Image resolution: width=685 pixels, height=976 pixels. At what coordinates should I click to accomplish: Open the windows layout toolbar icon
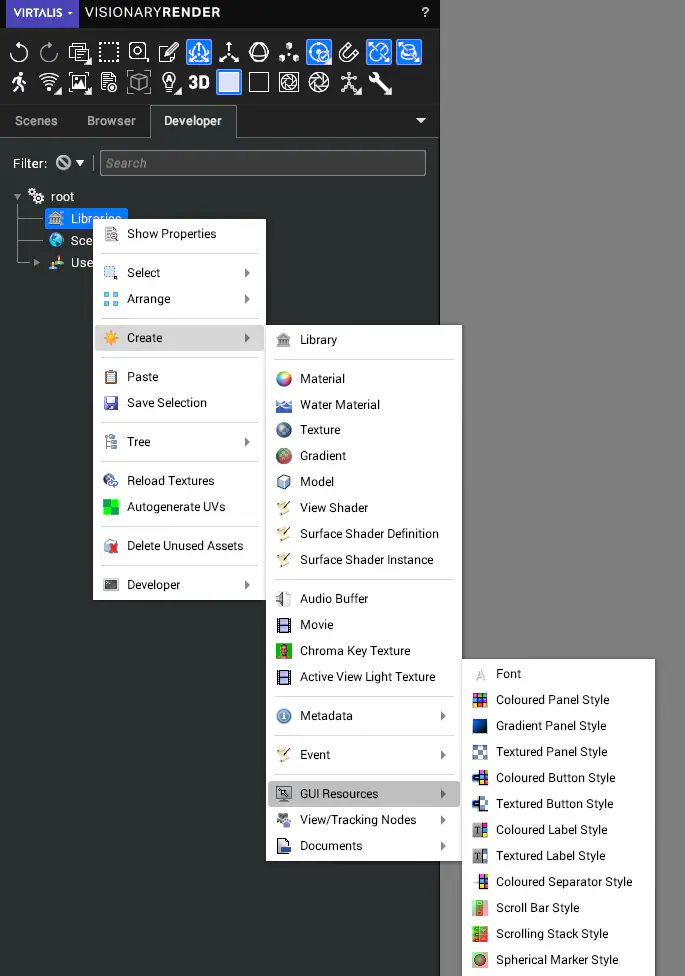[x=79, y=53]
